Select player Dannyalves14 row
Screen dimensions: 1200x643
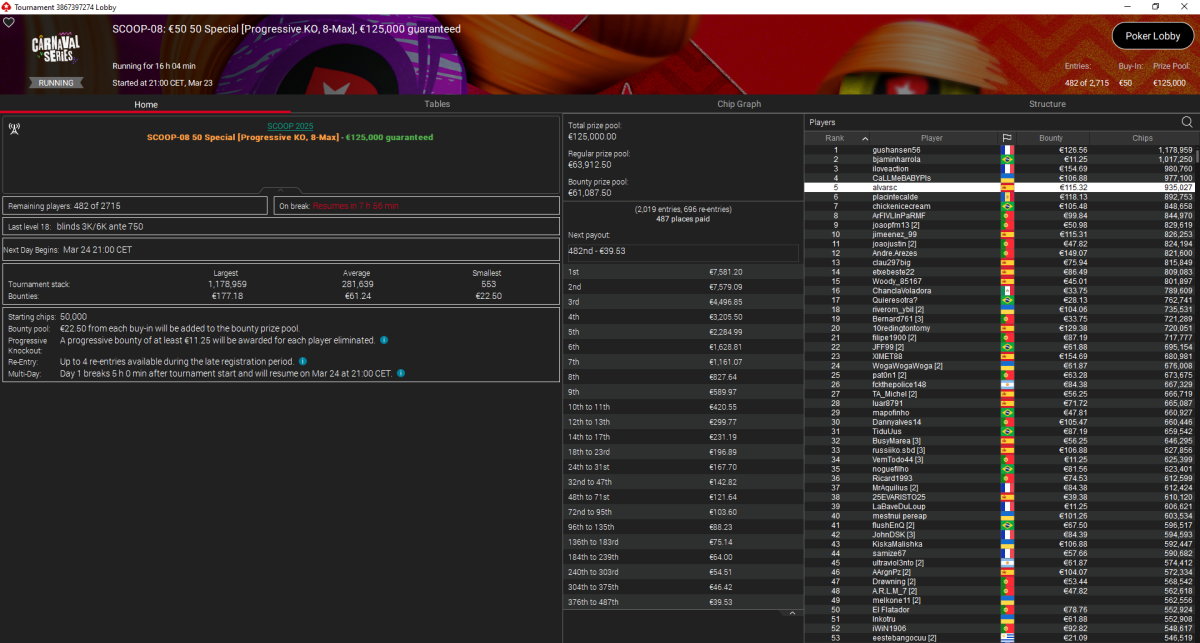tap(1000, 422)
